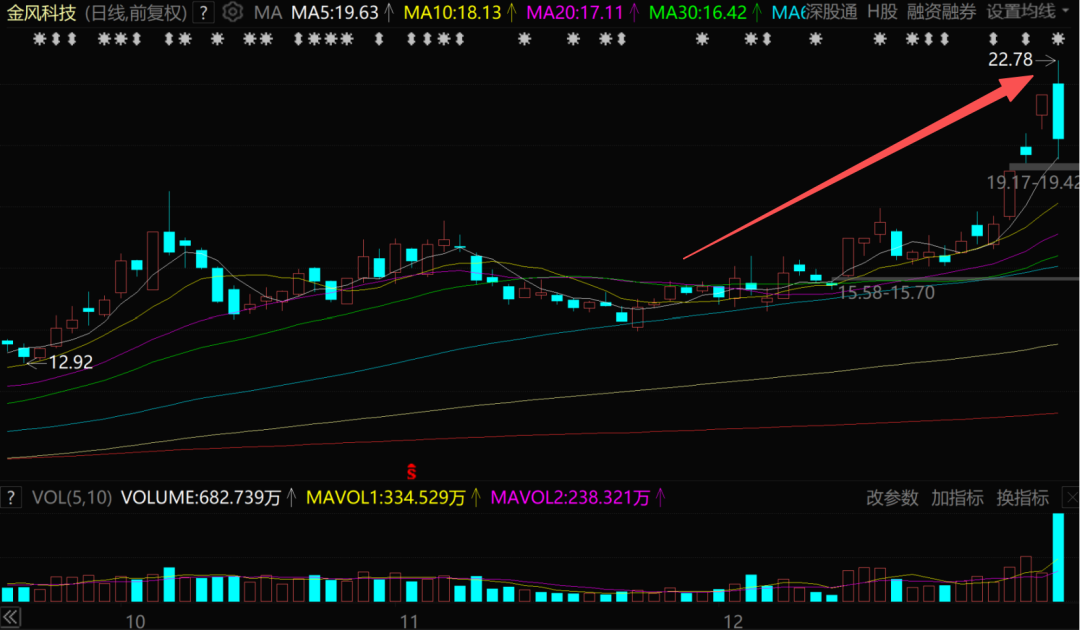Click the (日线,前复权) period label
The height and width of the screenshot is (630, 1080).
pyautogui.click(x=136, y=12)
